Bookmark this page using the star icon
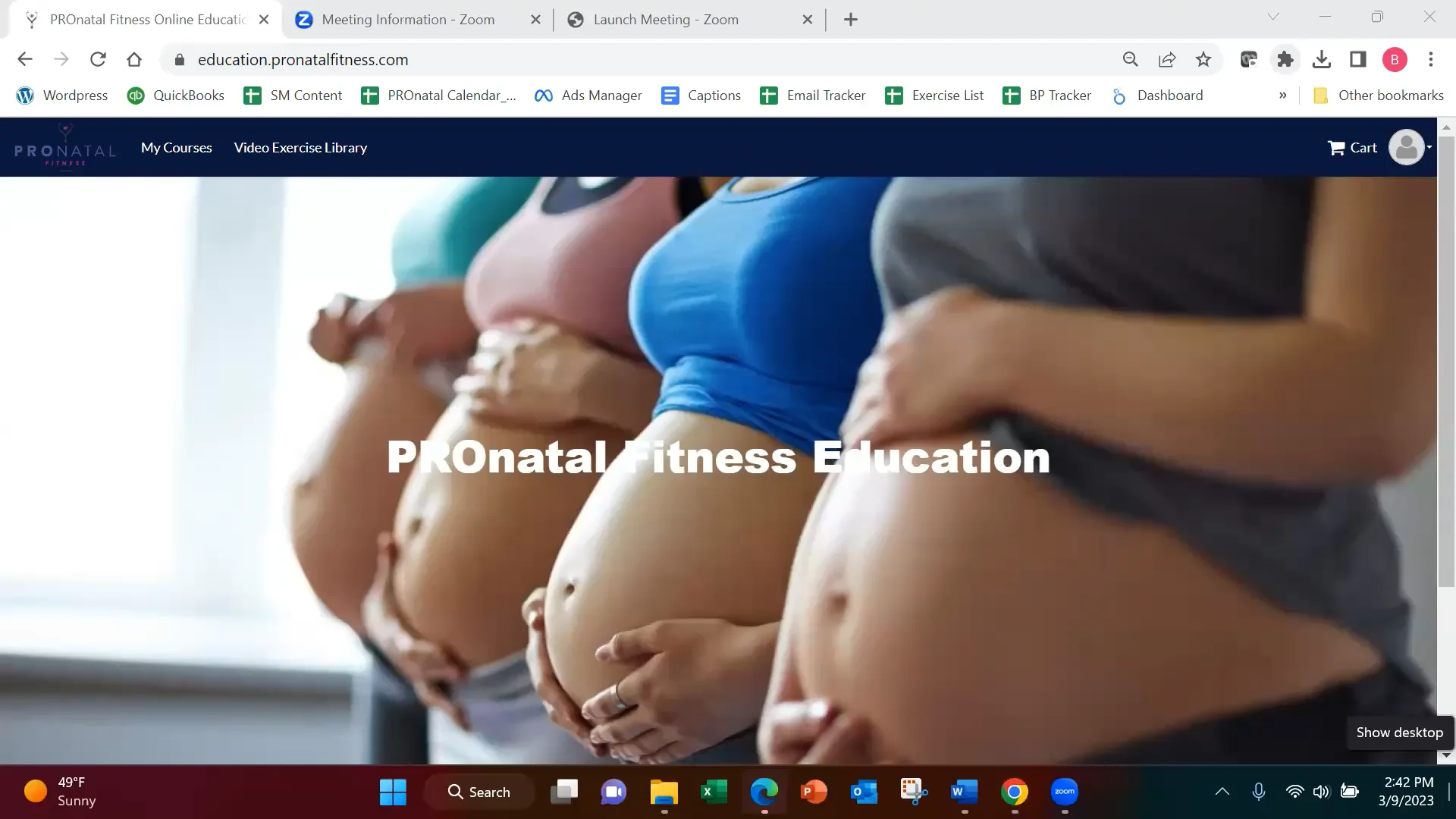This screenshot has width=1456, height=819. (x=1203, y=59)
